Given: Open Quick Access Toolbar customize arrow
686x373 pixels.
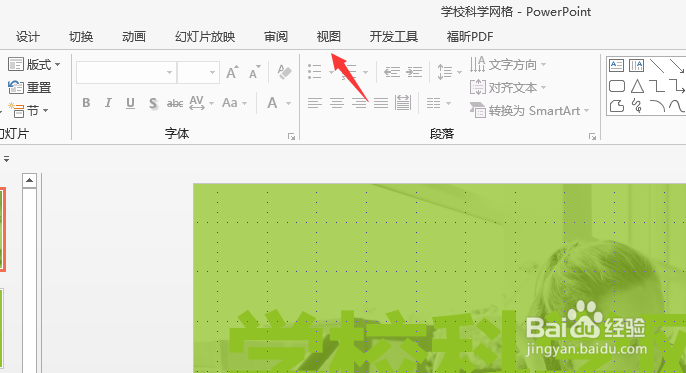Looking at the screenshot, I should pyautogui.click(x=6, y=160).
